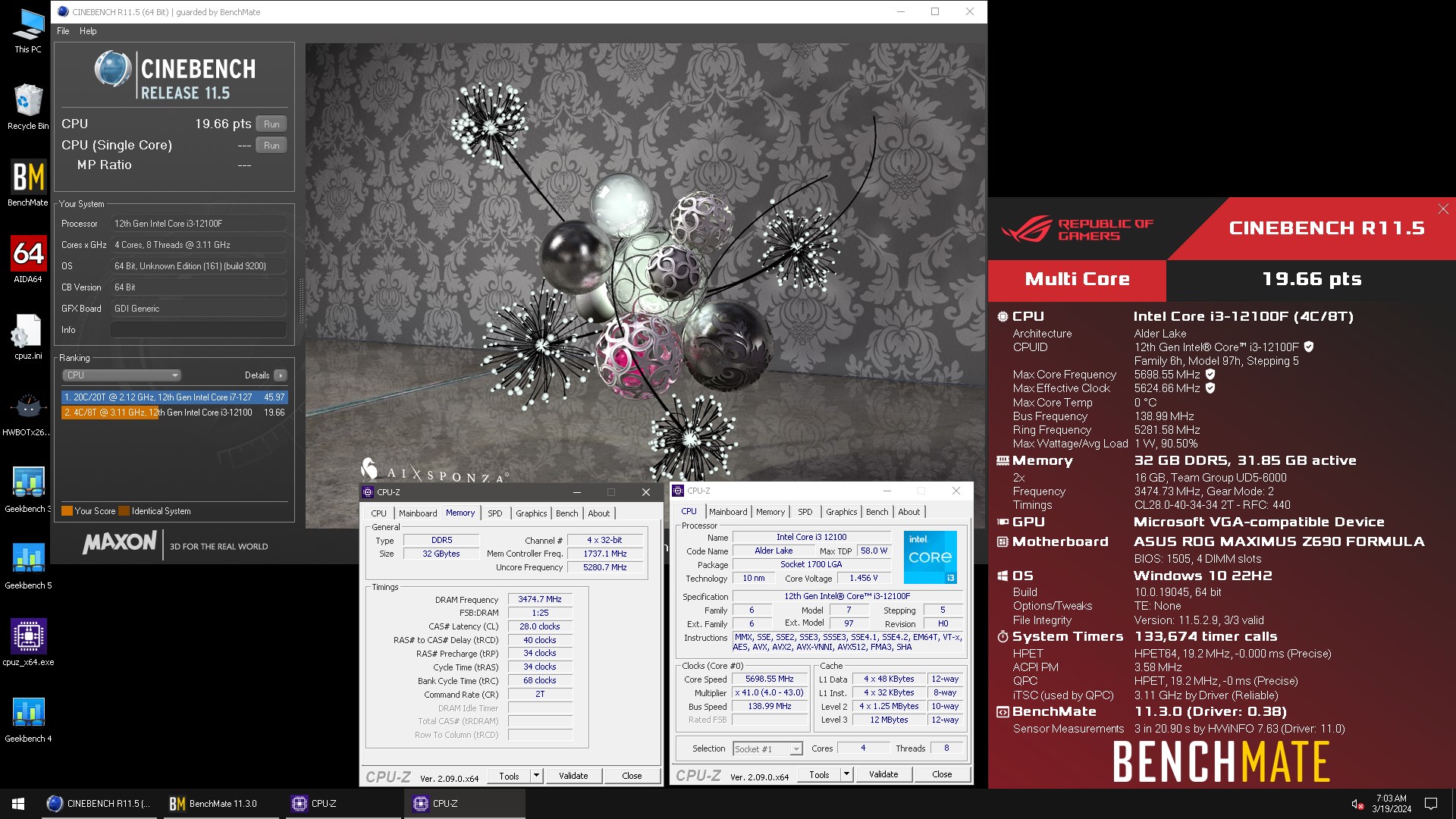
Task: Click Validate in CPU-Z CPU window
Action: pyautogui.click(x=883, y=774)
